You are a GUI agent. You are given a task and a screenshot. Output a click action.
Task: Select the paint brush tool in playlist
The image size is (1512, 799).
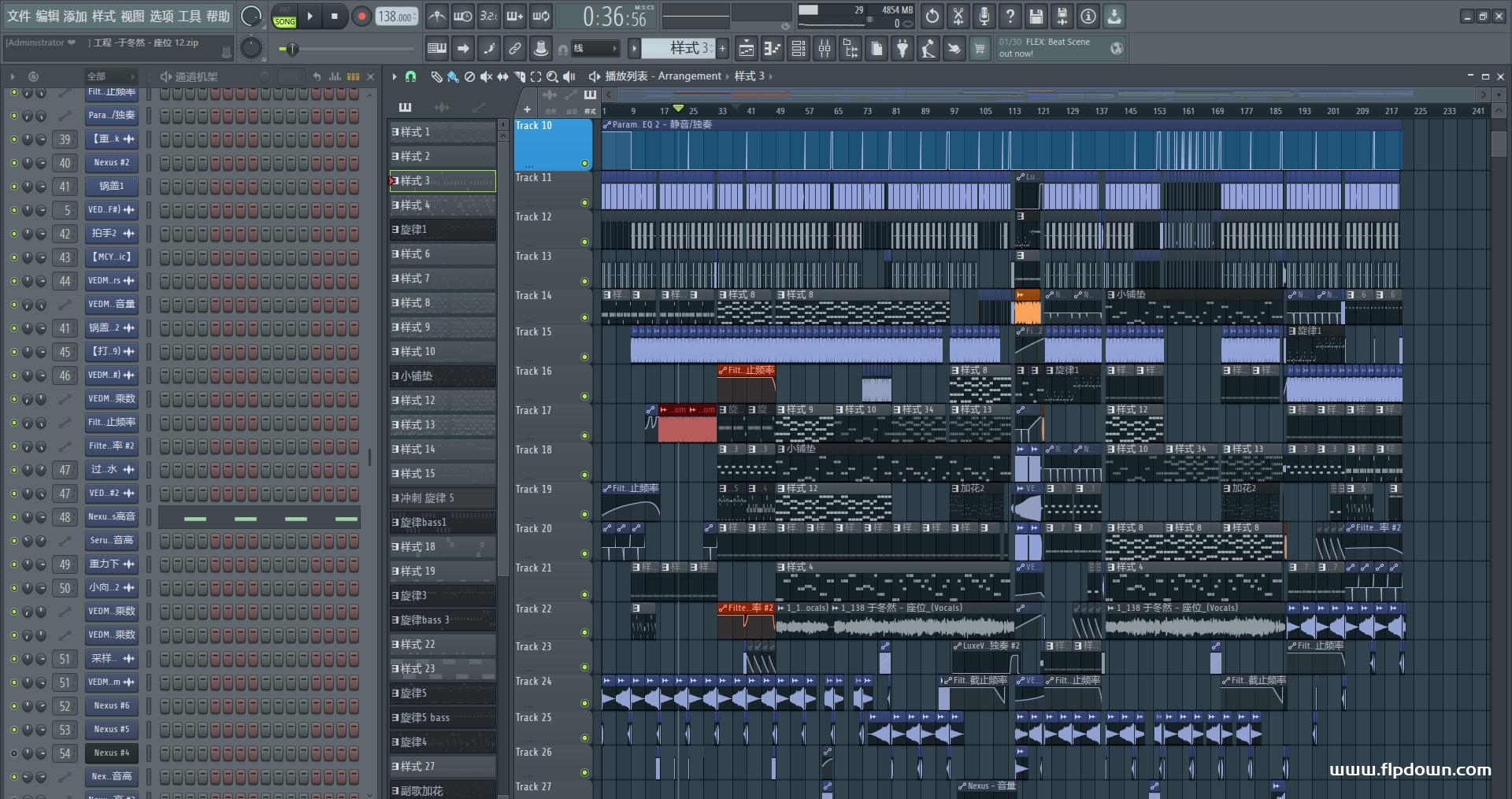453,76
